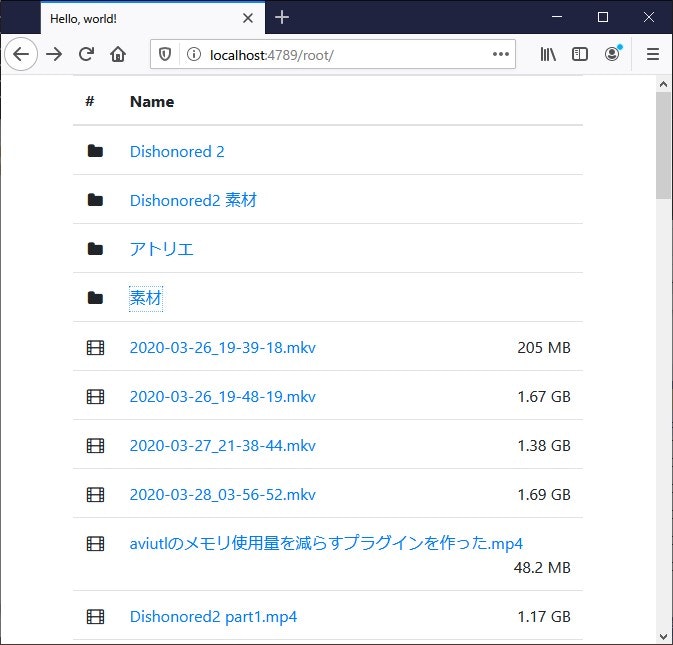This screenshot has height=645, width=673.
Task: Maximize the browser window
Action: point(603,17)
